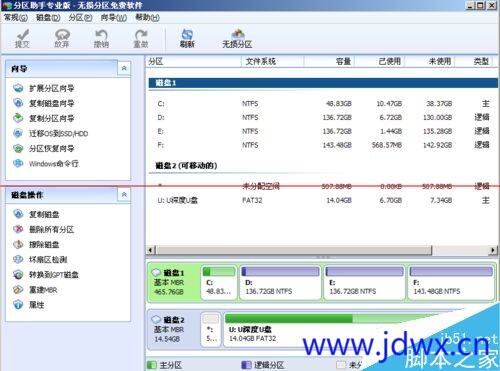The width and height of the screenshot is (500, 371).
Task: Collapse the 磁盘操作 panel
Action: tap(124, 195)
